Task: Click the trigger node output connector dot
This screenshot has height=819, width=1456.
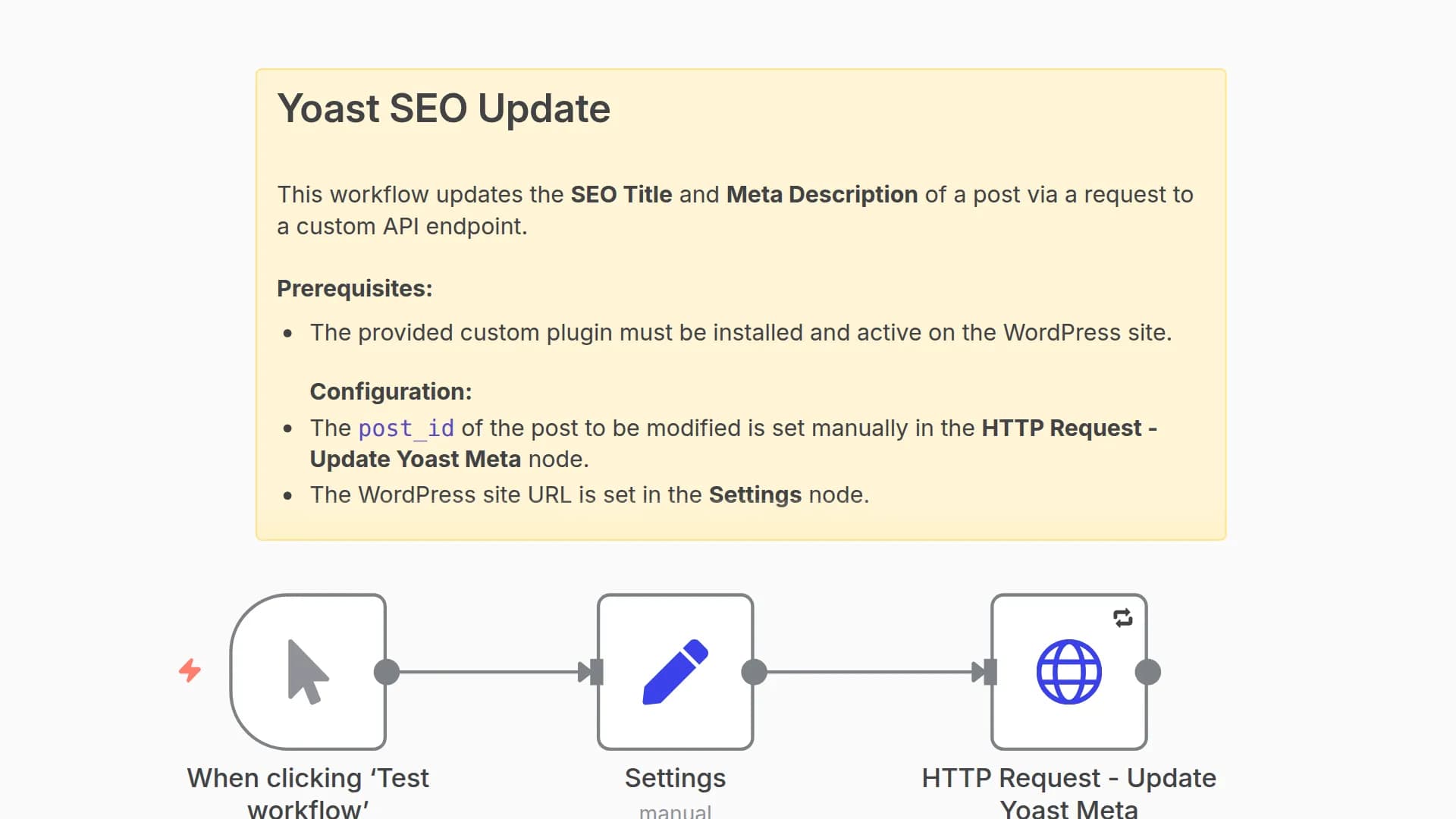Action: coord(387,672)
